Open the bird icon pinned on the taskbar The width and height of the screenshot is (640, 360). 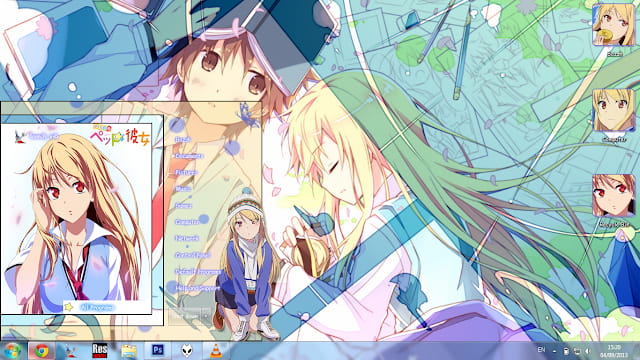click(x=71, y=351)
